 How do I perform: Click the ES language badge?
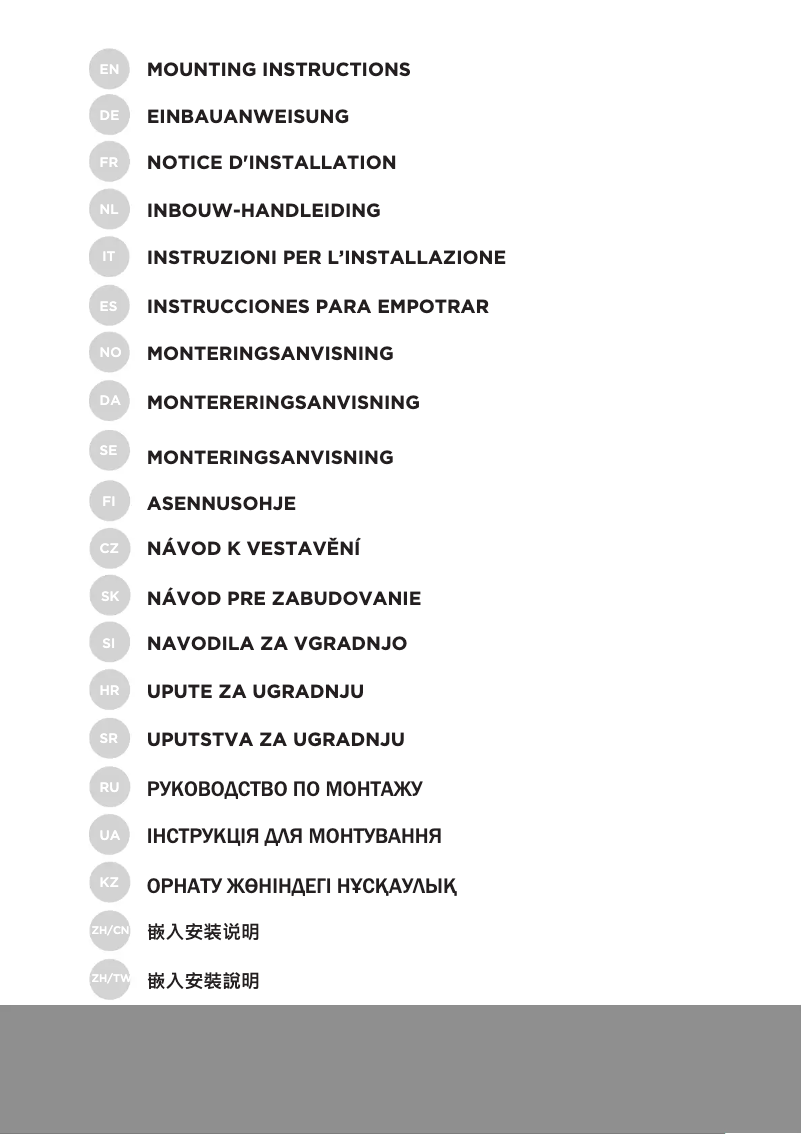pos(109,306)
